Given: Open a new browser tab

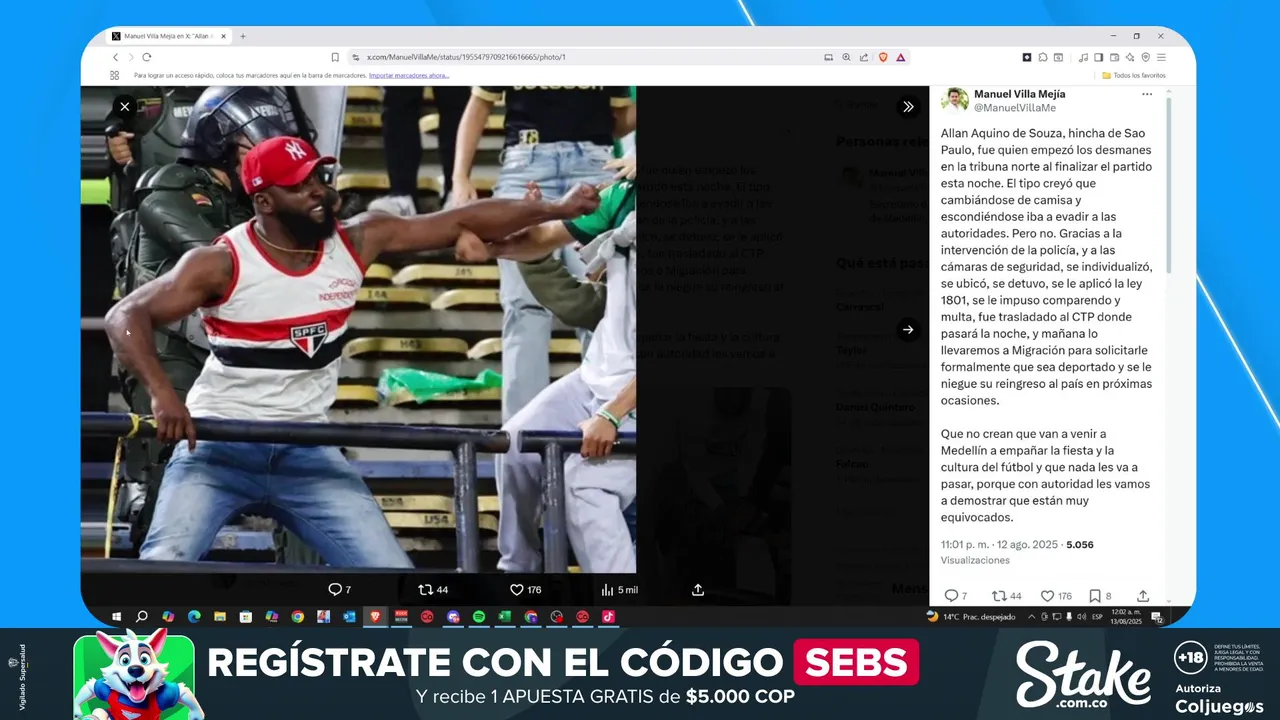Looking at the screenshot, I should click(x=242, y=36).
